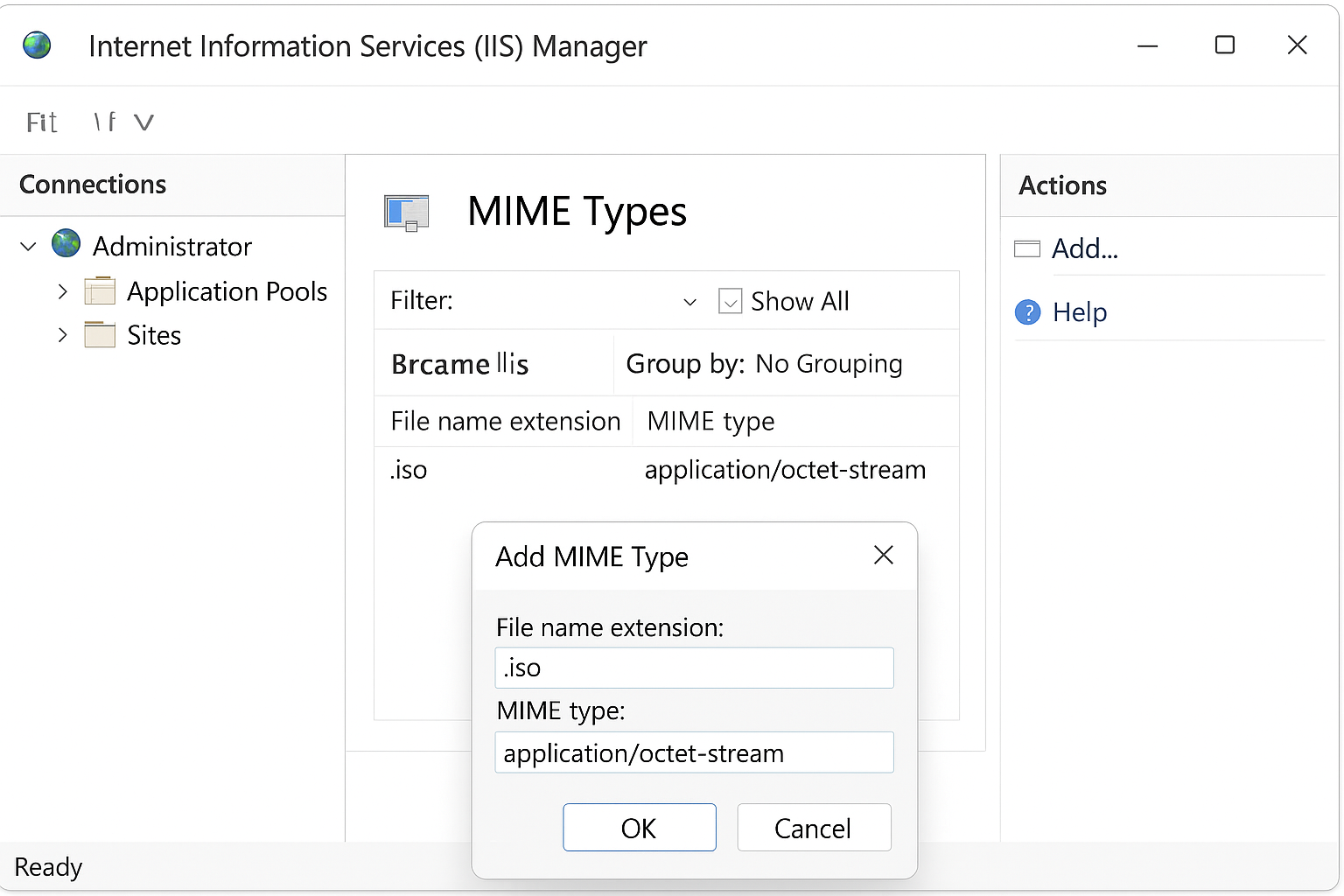Viewport: 1344px width, 896px height.
Task: Toggle the Show All checkbox
Action: pyautogui.click(x=730, y=301)
